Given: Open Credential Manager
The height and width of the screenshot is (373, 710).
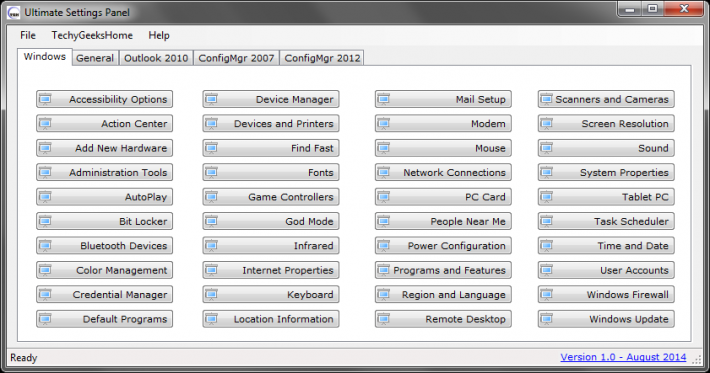Looking at the screenshot, I should (105, 295).
